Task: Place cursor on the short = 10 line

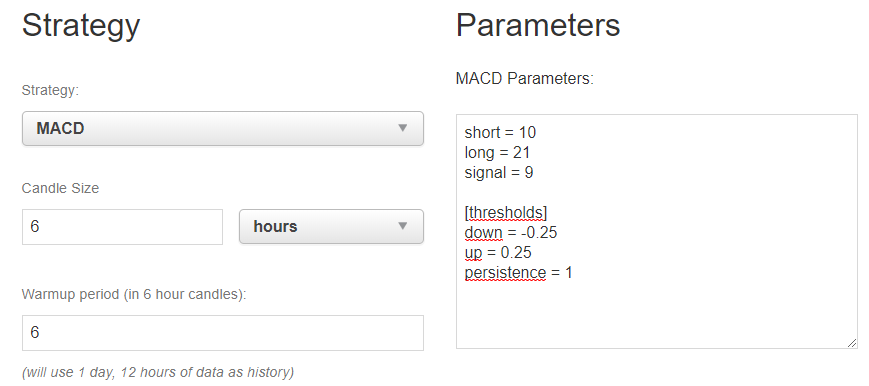Action: point(500,133)
